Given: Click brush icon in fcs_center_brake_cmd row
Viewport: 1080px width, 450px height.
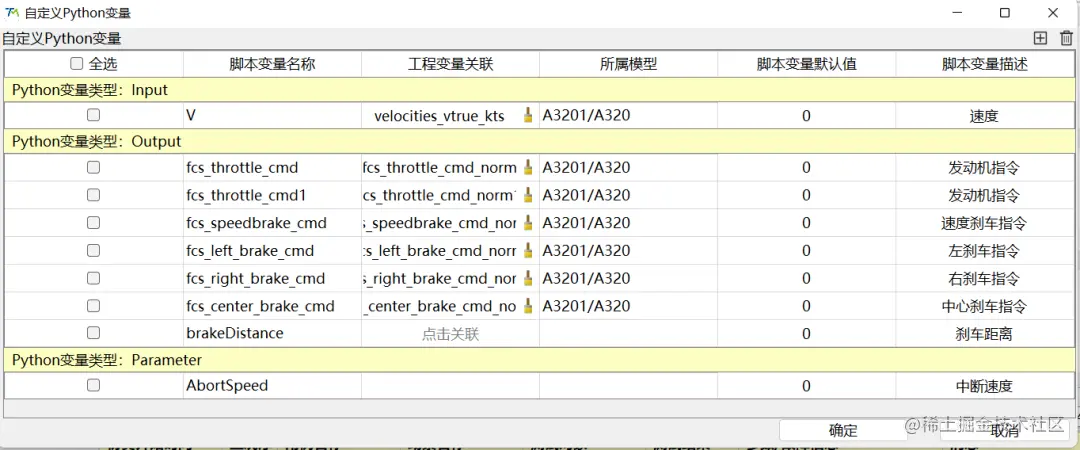Looking at the screenshot, I should (x=528, y=305).
